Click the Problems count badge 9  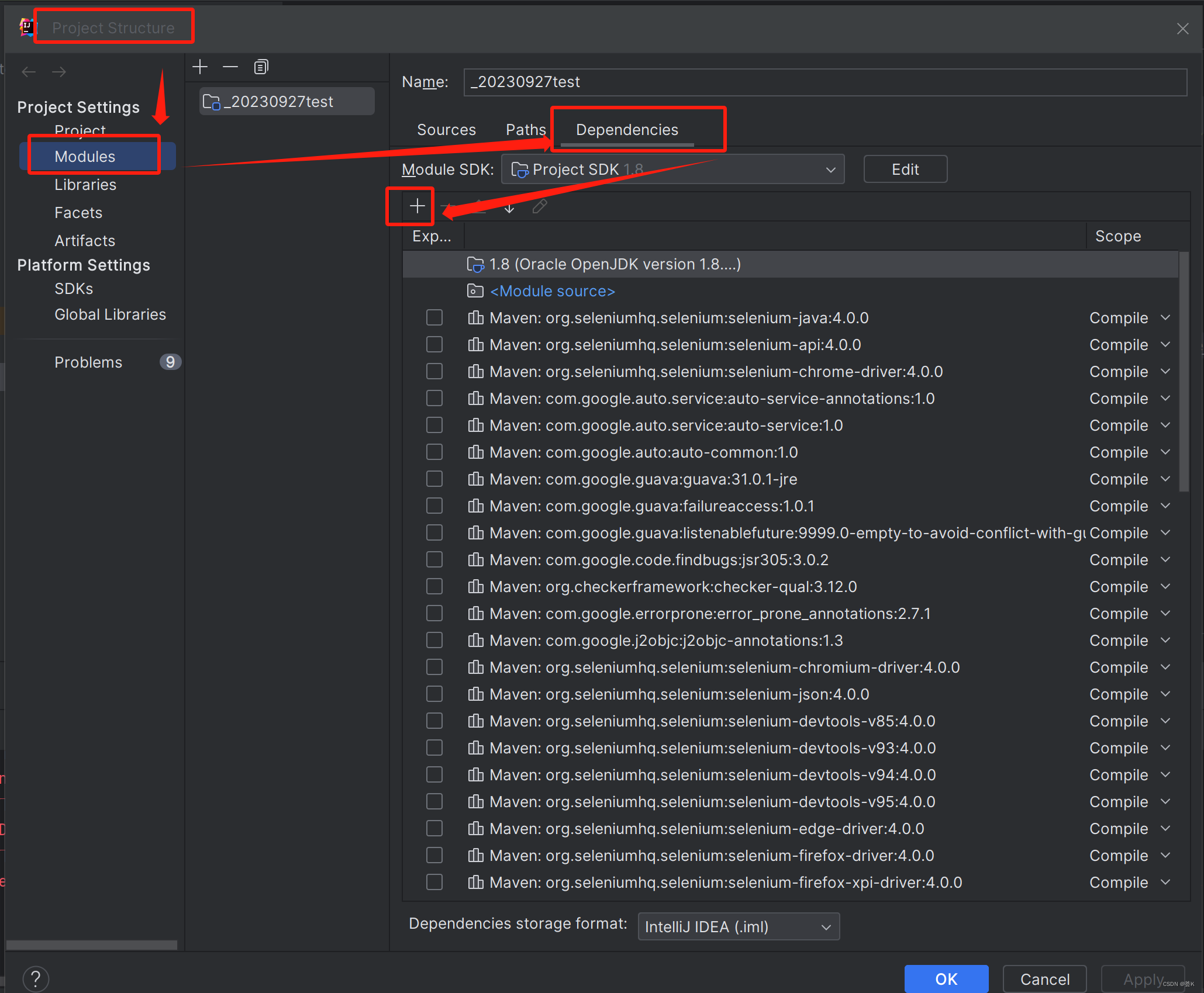point(170,362)
